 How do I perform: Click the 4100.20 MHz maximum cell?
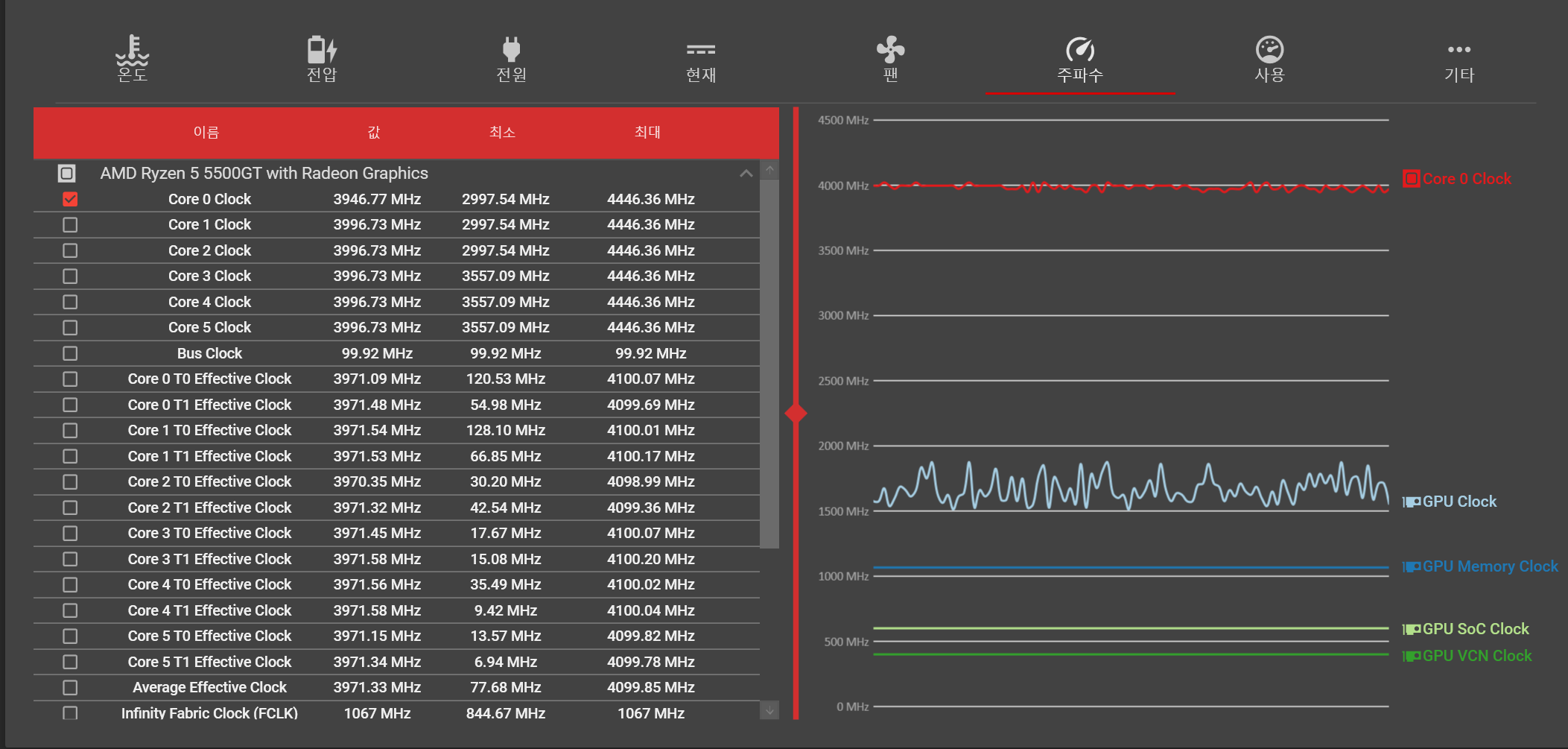pyautogui.click(x=651, y=559)
